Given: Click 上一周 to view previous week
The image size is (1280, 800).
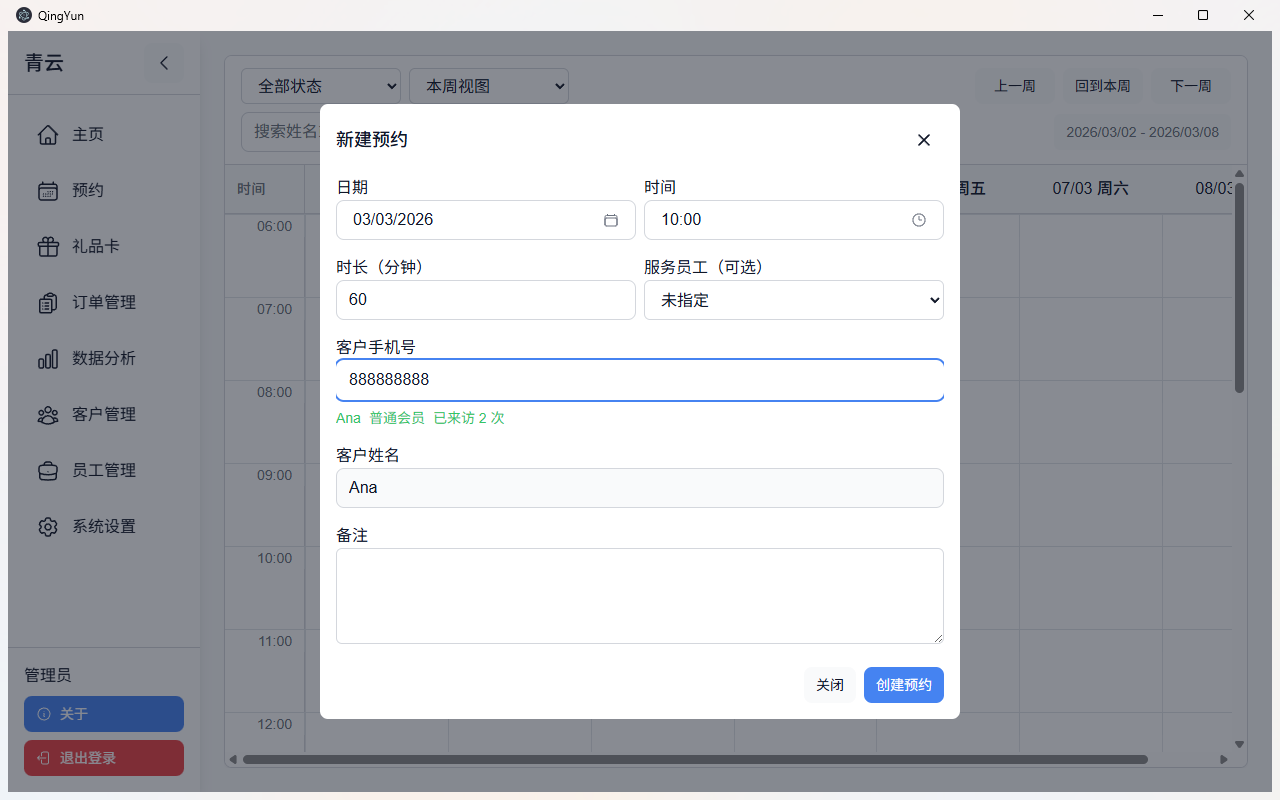Looking at the screenshot, I should [x=1015, y=86].
